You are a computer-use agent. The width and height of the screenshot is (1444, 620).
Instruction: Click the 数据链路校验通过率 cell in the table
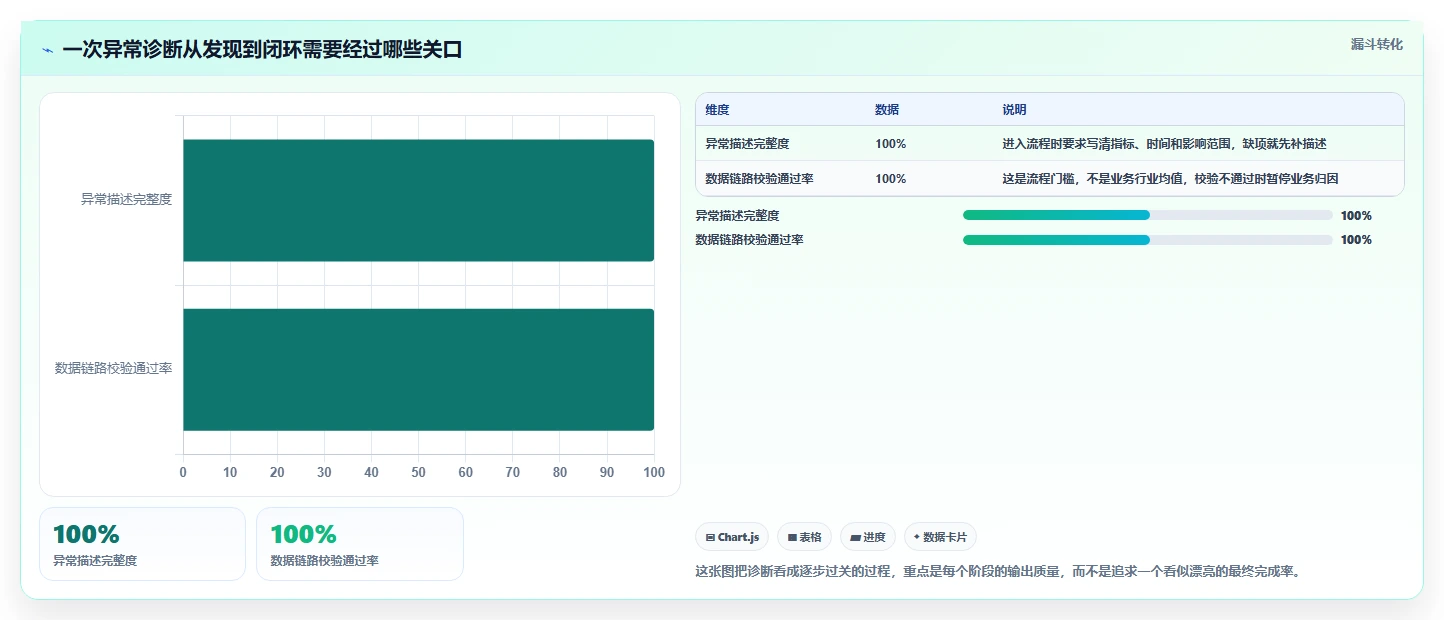759,179
